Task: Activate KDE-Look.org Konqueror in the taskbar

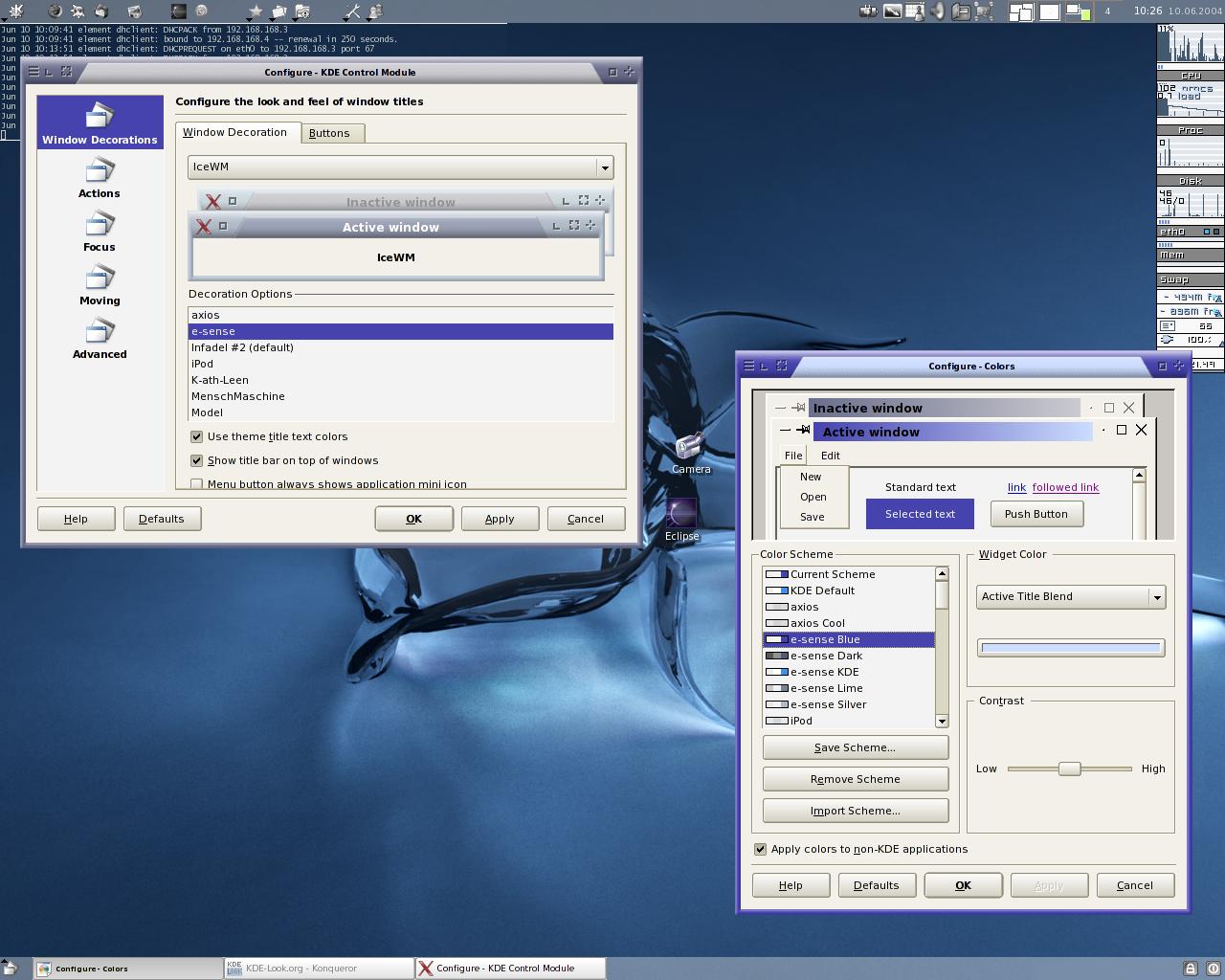Action: tap(319, 969)
